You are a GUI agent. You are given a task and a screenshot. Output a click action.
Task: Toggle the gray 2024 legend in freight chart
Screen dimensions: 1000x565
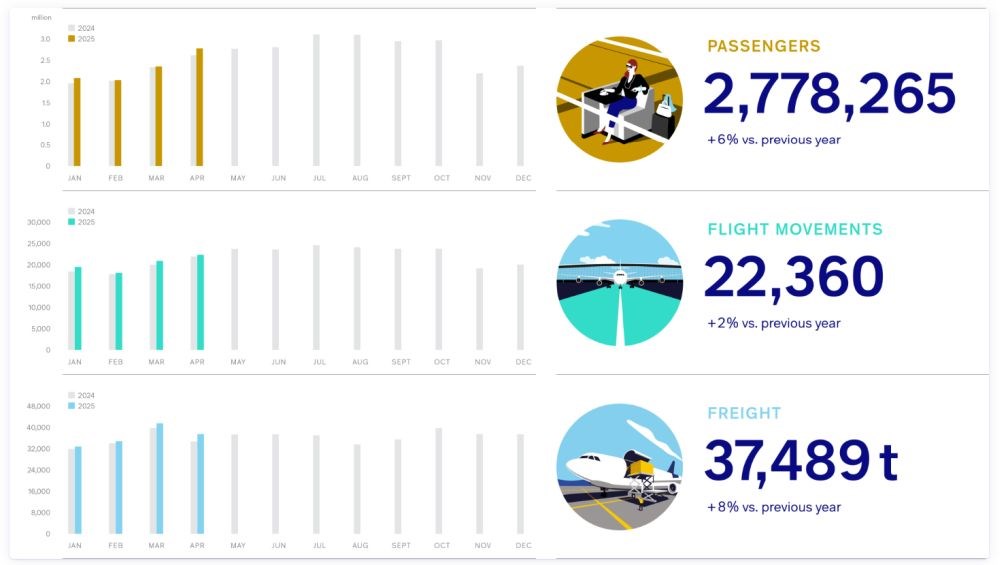pyautogui.click(x=82, y=395)
